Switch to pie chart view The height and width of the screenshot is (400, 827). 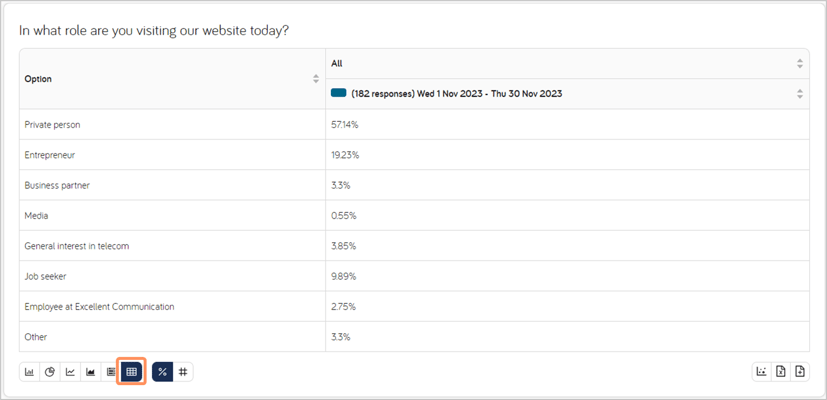(50, 372)
